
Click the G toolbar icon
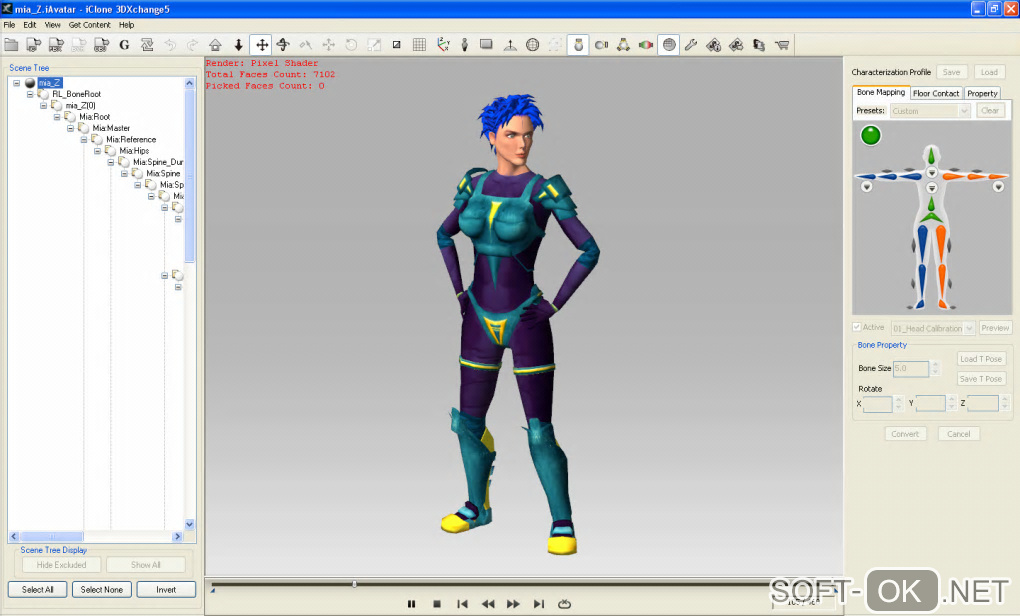[x=124, y=45]
